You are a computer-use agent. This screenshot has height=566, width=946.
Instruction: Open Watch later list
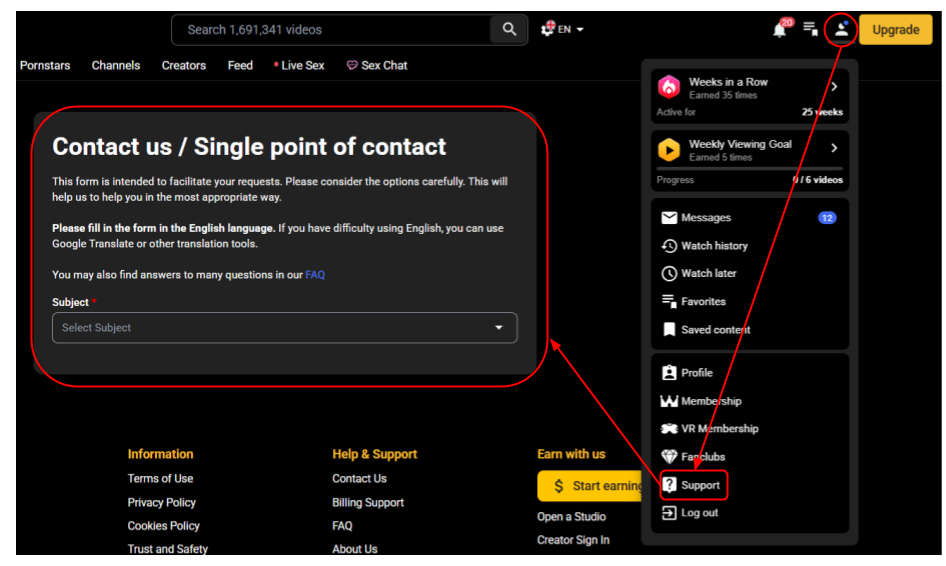tap(709, 273)
